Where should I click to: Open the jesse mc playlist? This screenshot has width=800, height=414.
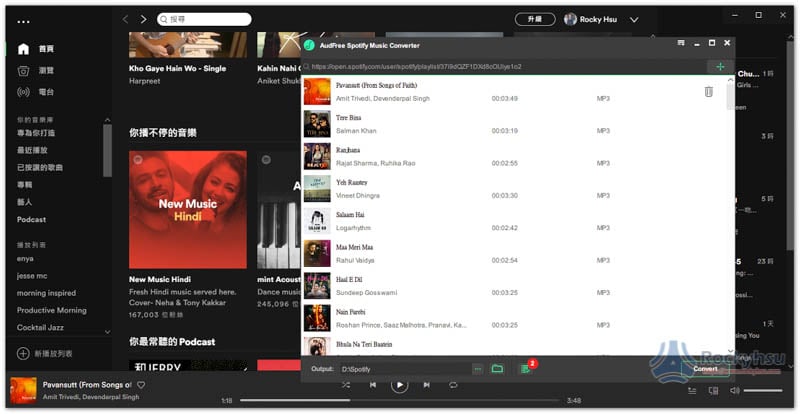click(32, 276)
